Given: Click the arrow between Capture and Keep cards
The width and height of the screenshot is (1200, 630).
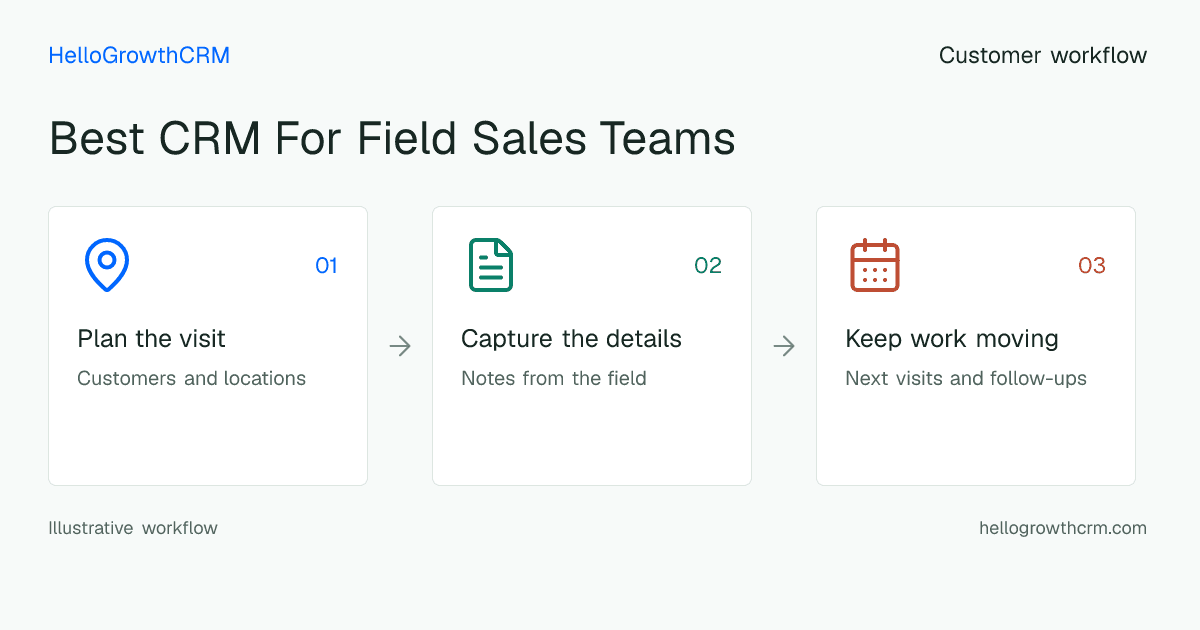Looking at the screenshot, I should [784, 346].
